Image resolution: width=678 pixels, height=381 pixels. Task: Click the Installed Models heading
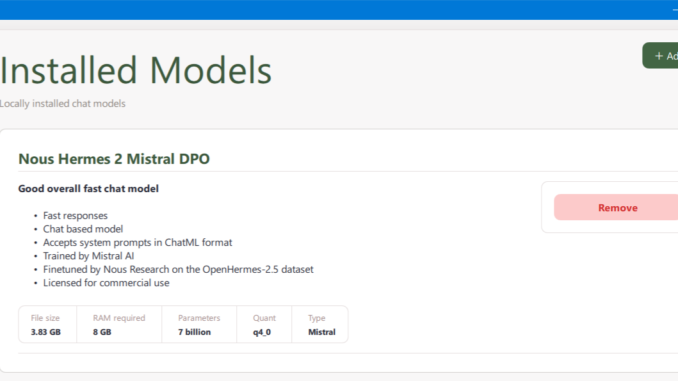(135, 70)
